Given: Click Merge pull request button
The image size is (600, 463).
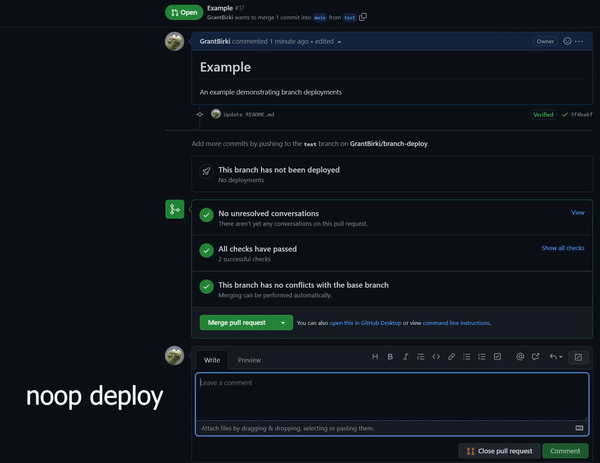Looking at the screenshot, I should click(236, 323).
